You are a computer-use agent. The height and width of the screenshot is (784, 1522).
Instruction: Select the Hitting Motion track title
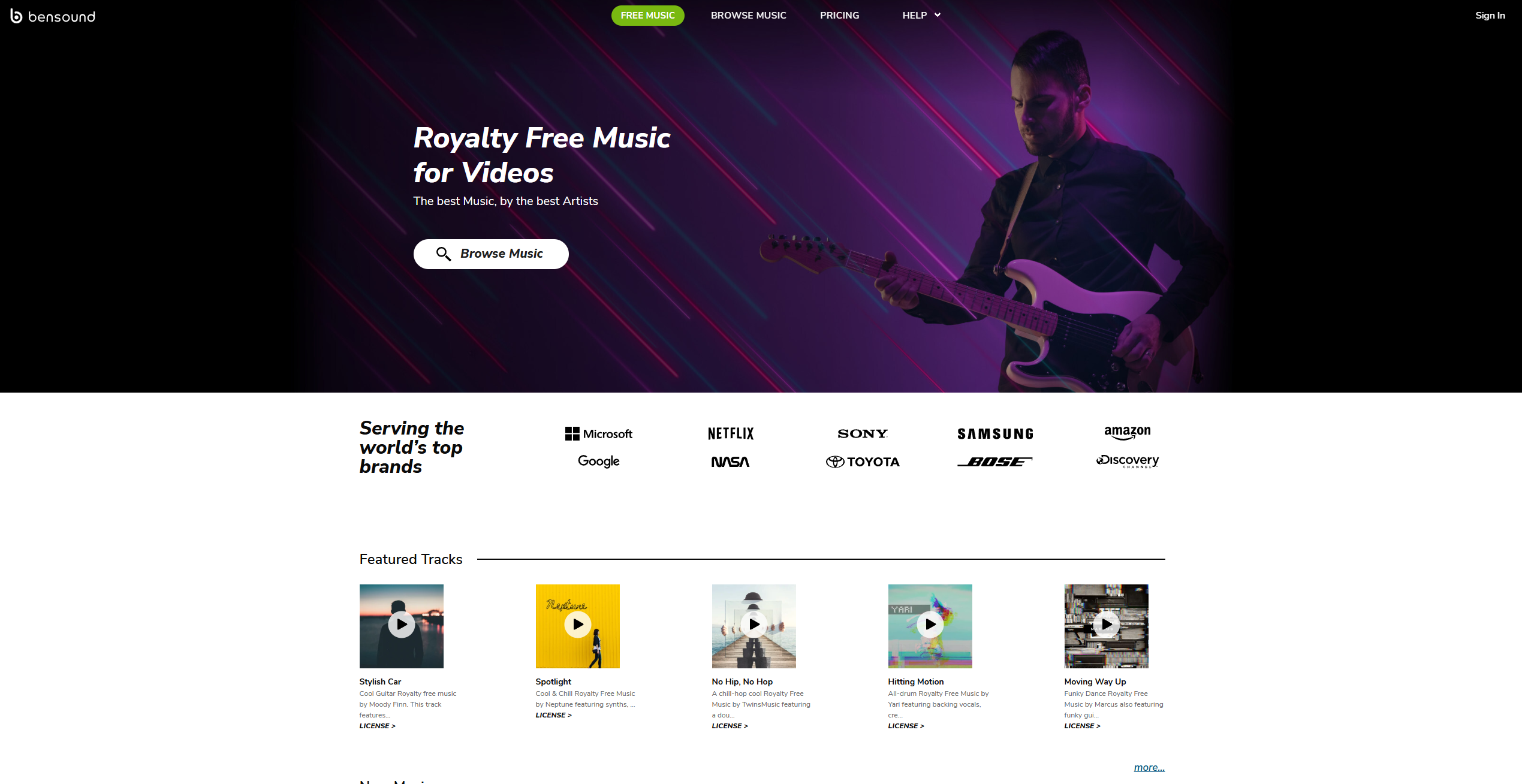click(x=916, y=682)
